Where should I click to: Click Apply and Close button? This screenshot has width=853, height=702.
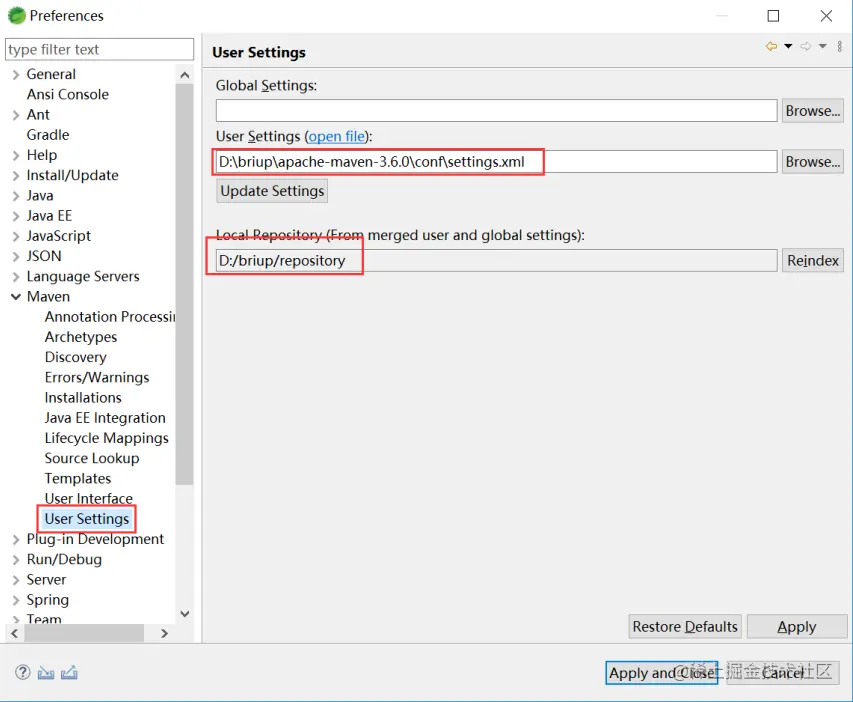[x=662, y=673]
